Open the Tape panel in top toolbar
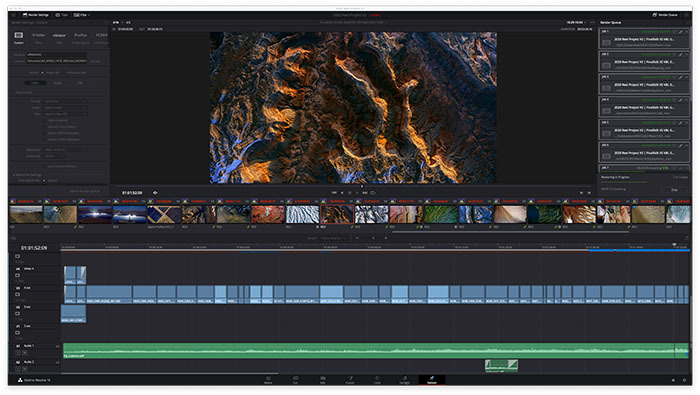Image resolution: width=700 pixels, height=395 pixels. pyautogui.click(x=62, y=15)
